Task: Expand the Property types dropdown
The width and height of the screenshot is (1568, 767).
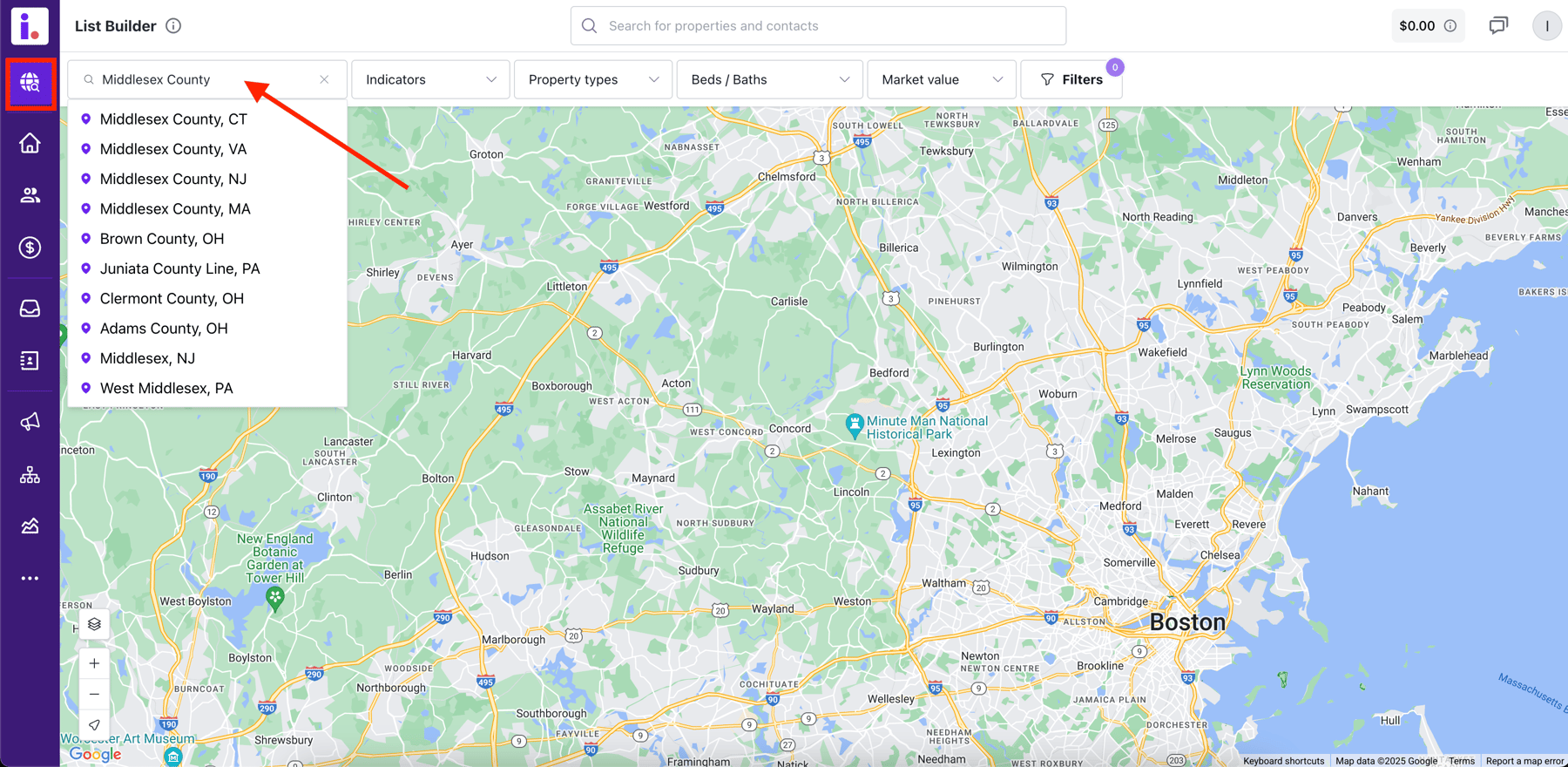Action: pyautogui.click(x=593, y=79)
